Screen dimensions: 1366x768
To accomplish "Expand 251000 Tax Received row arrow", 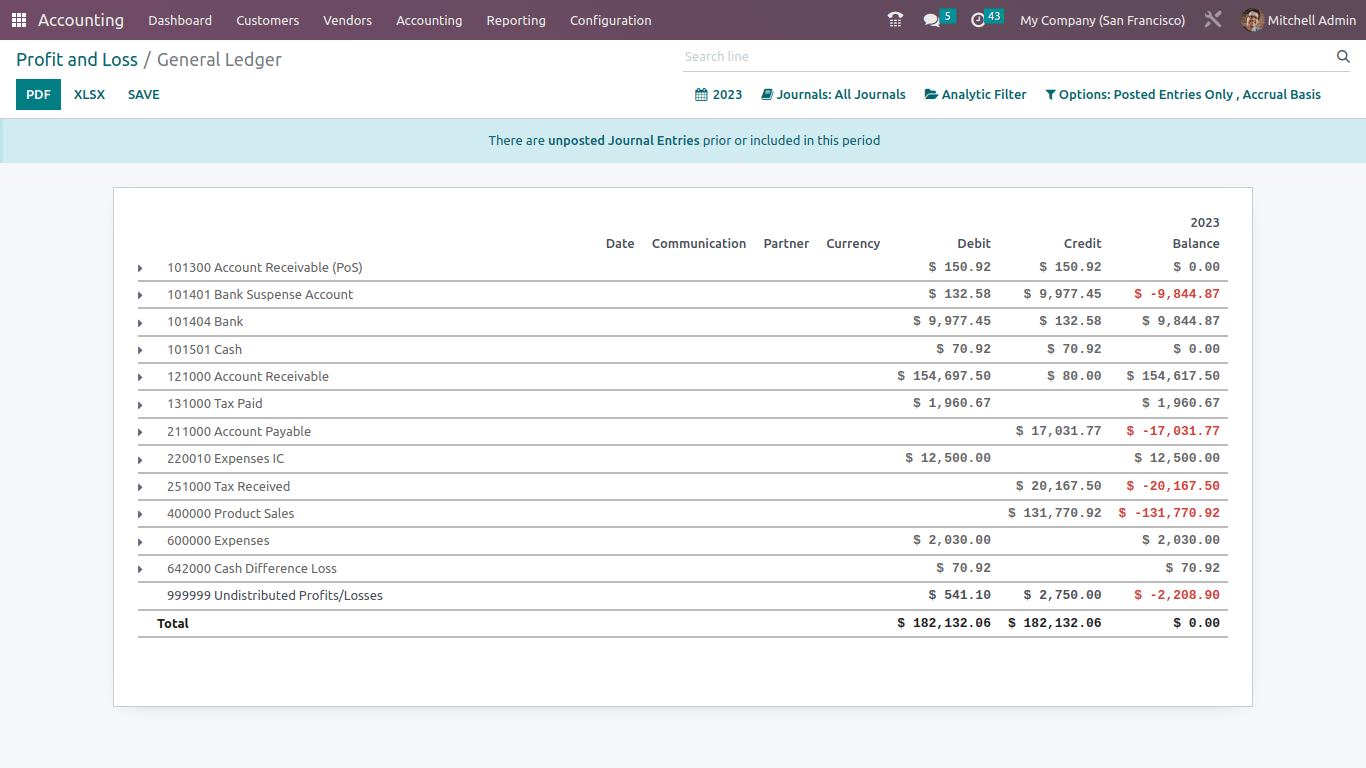I will click(x=140, y=487).
